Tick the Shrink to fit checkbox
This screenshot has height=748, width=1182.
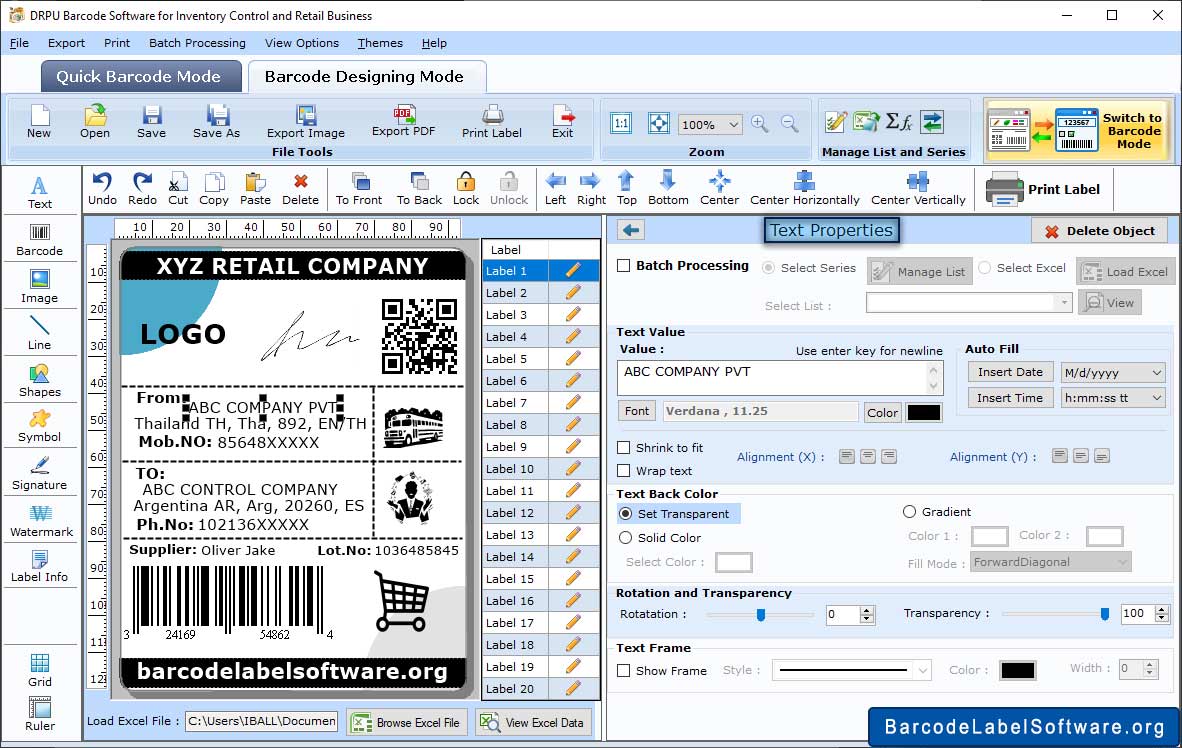[x=623, y=448]
